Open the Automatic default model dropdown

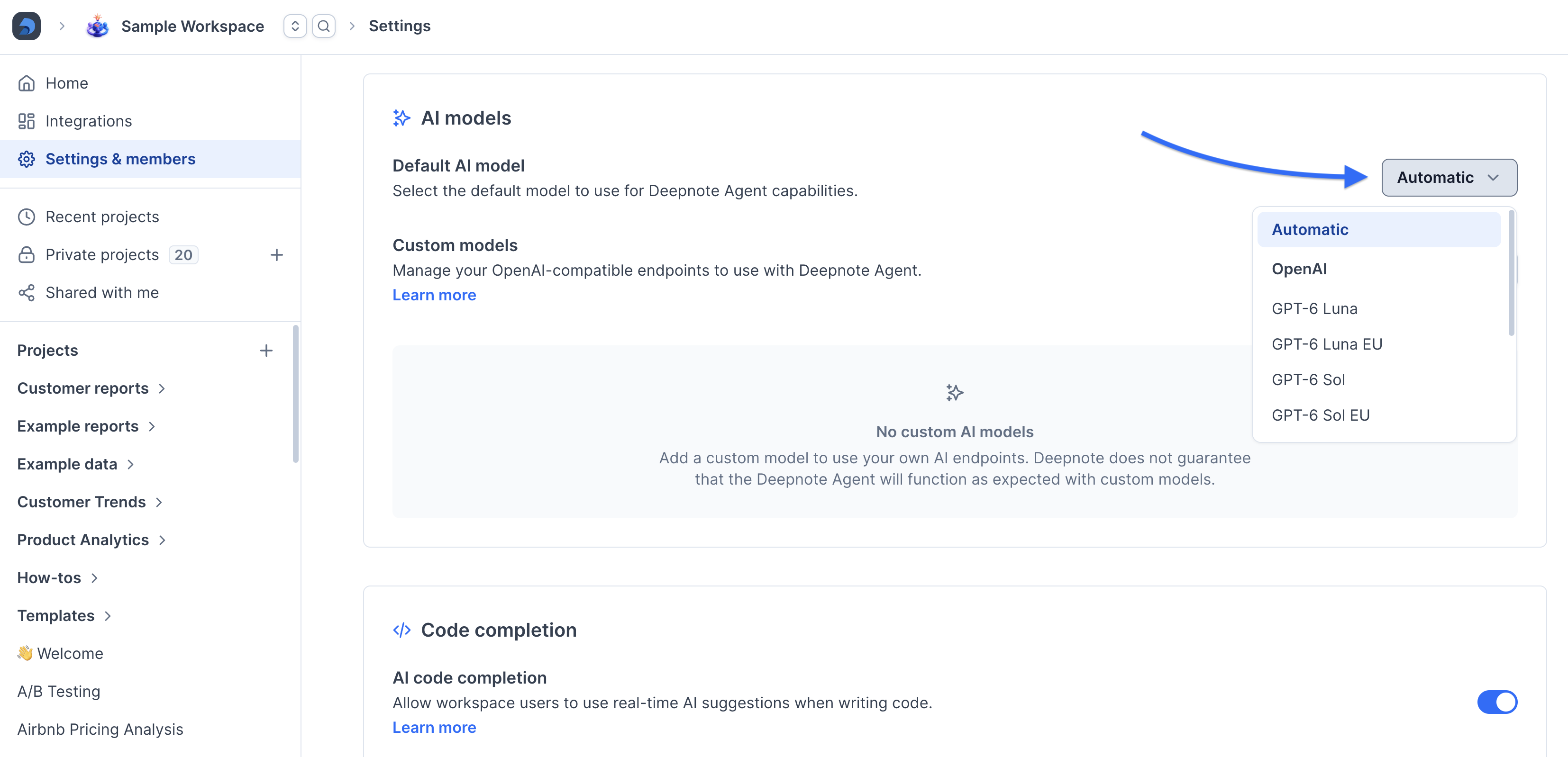(x=1449, y=178)
